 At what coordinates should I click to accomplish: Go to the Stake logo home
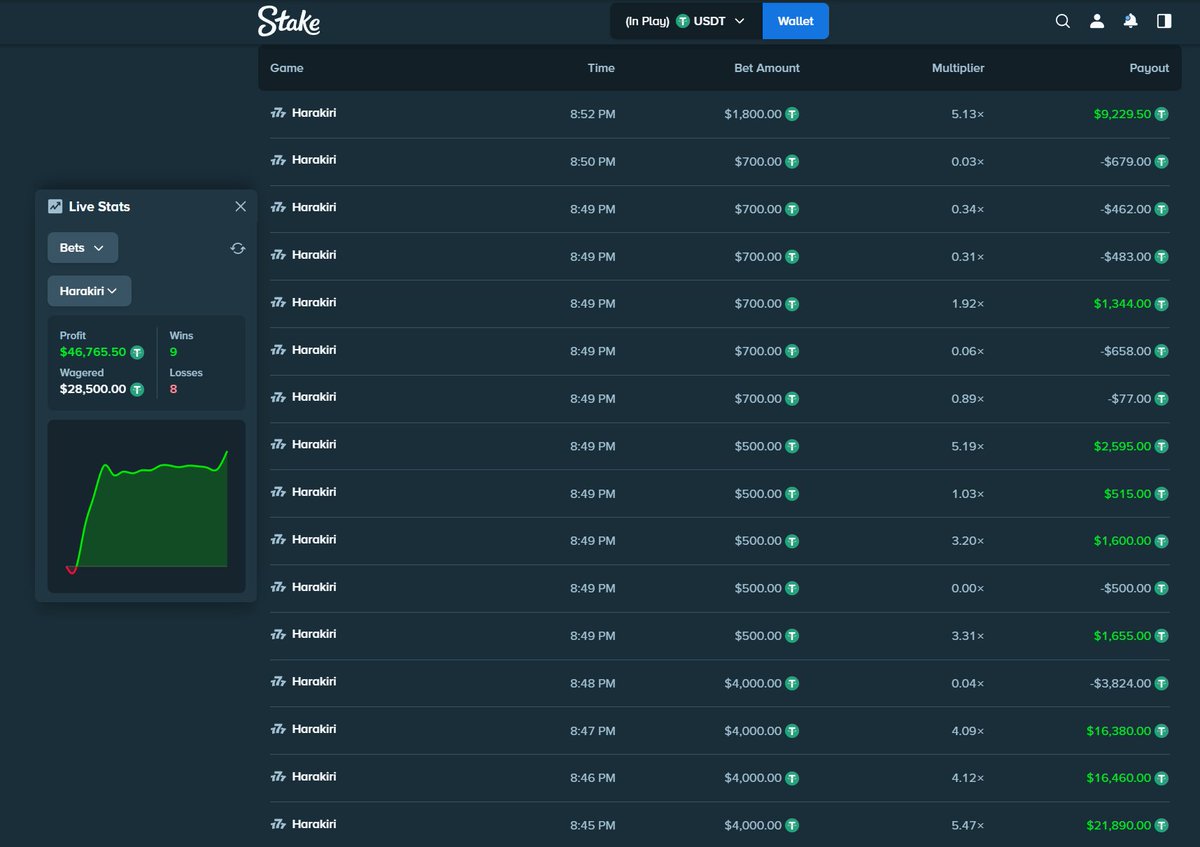289,21
